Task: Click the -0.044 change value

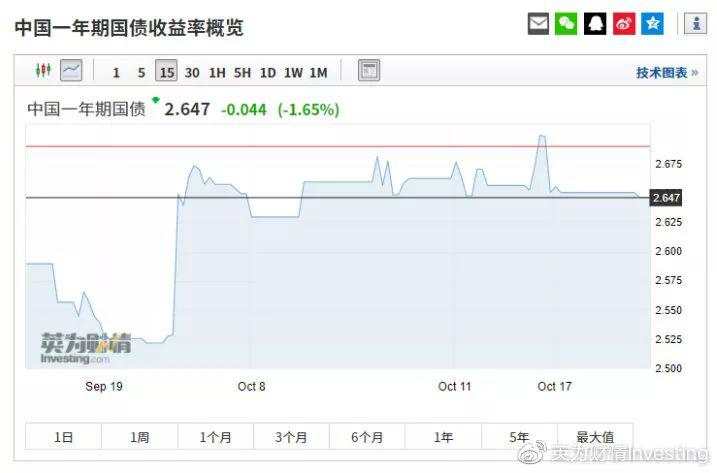Action: tap(244, 110)
